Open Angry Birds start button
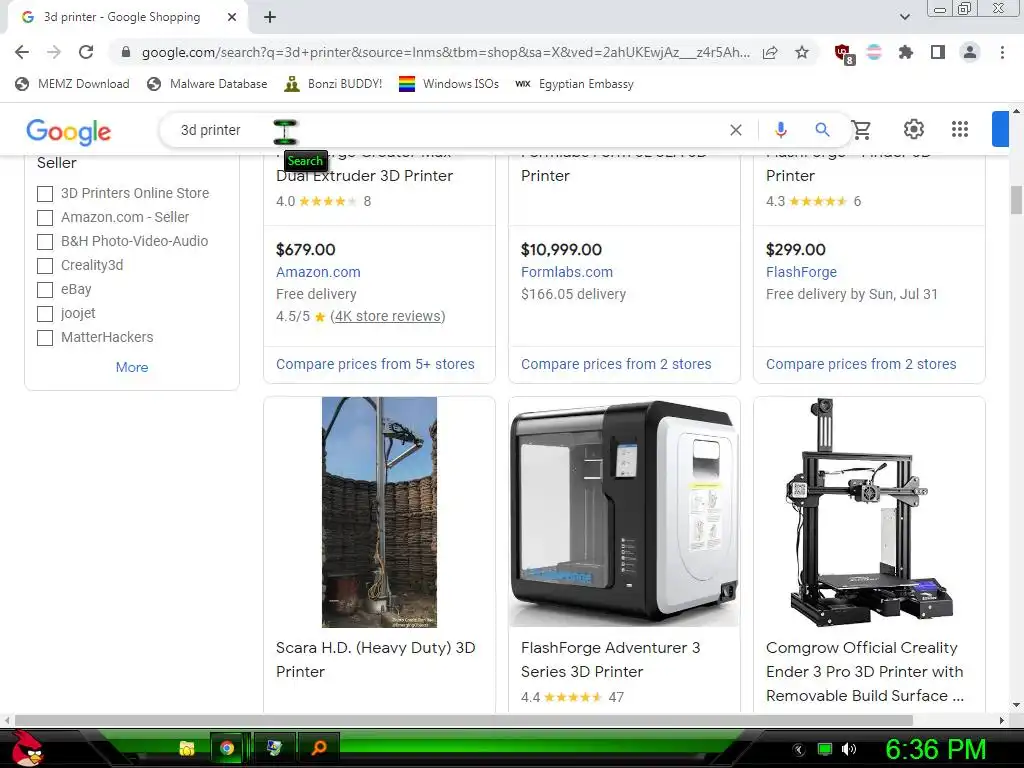Screen dimensions: 1024x768 tap(26, 748)
